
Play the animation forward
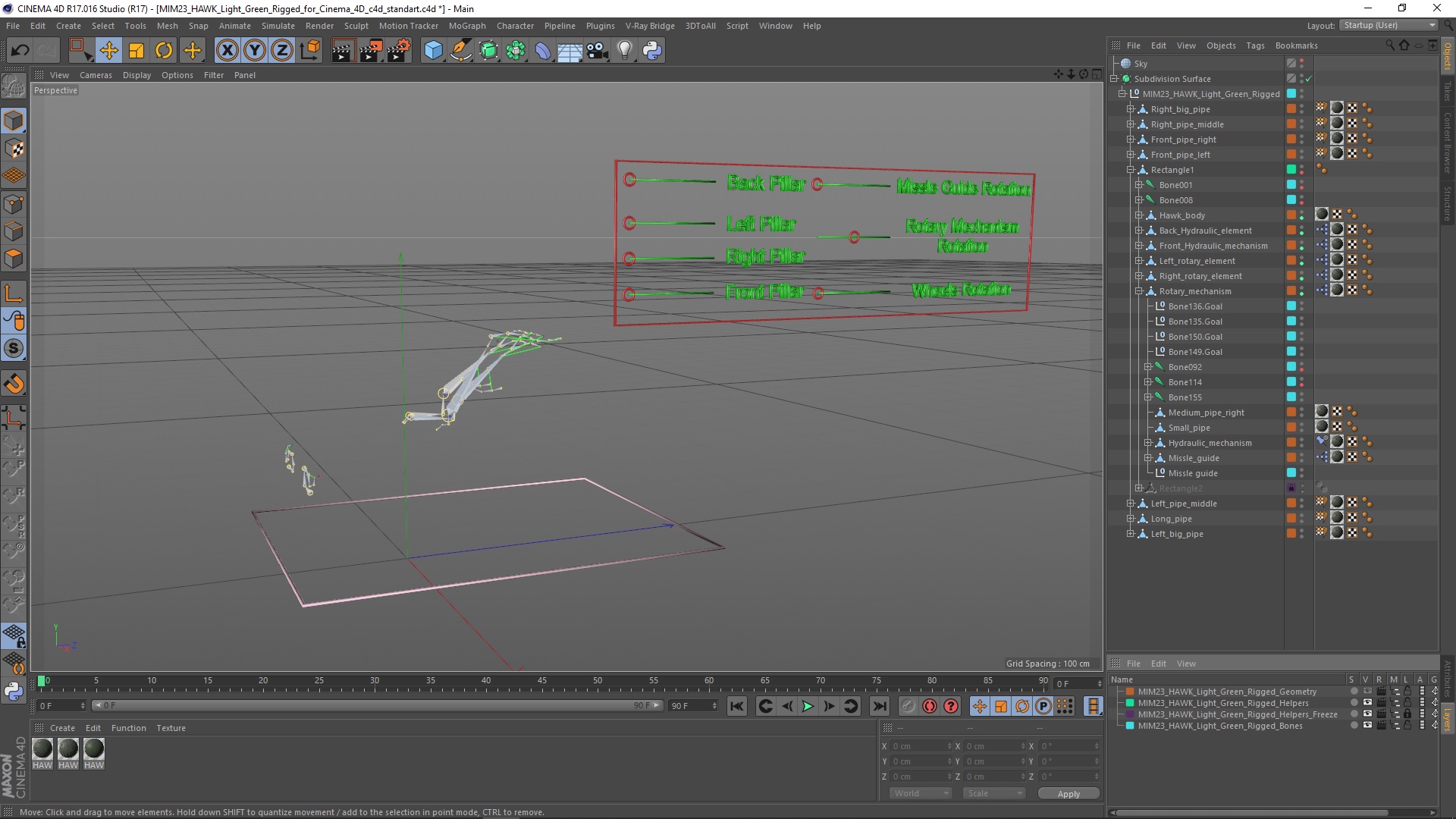808,706
